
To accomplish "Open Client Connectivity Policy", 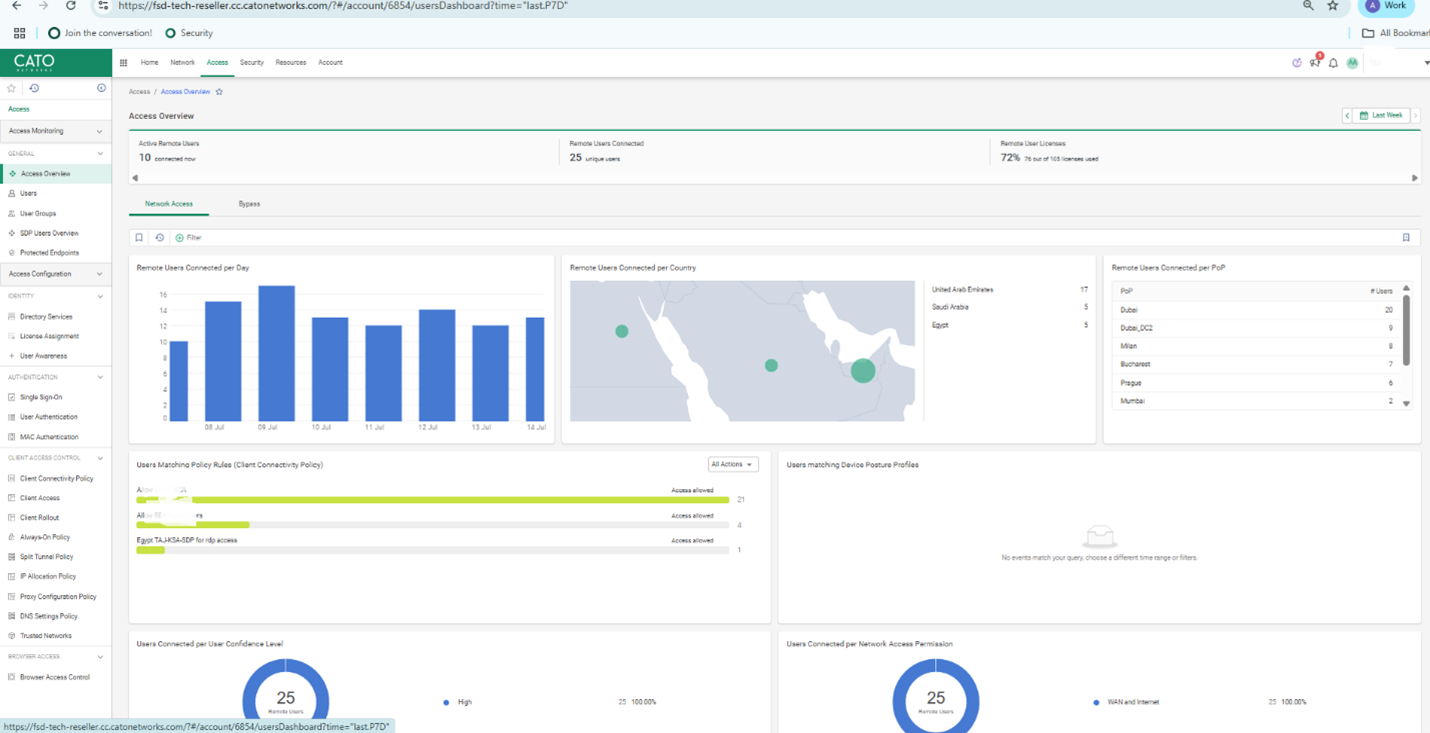I will point(56,479).
